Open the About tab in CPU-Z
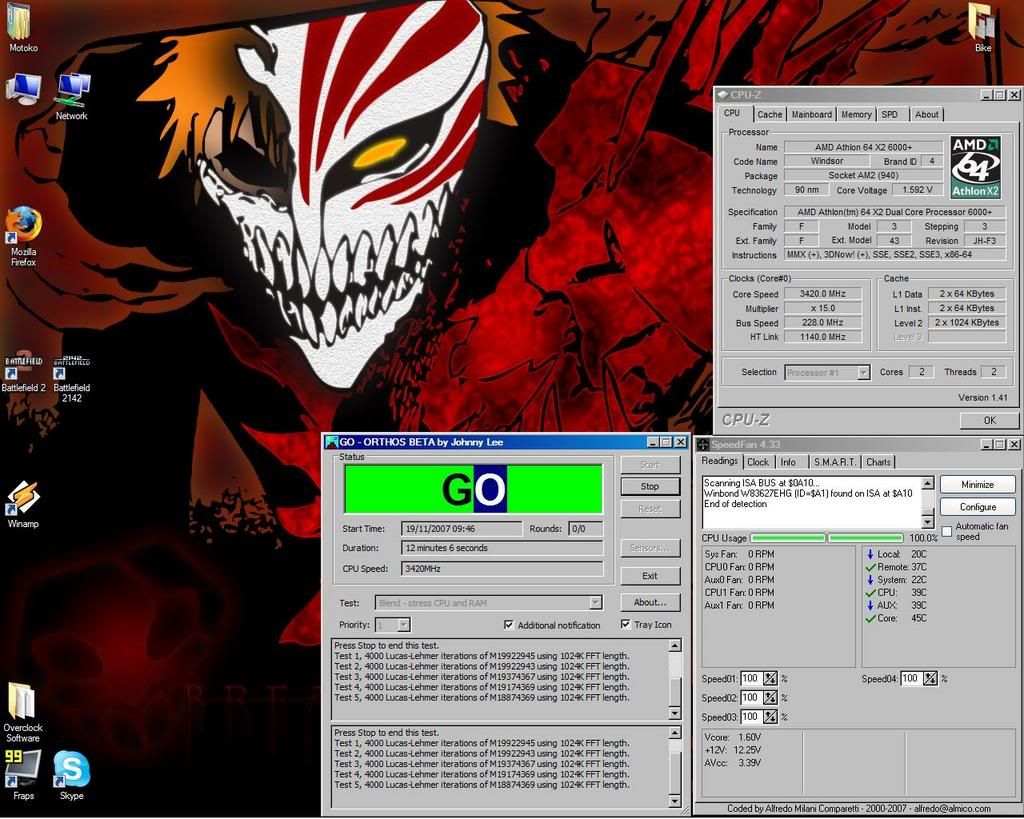Image resolution: width=1024 pixels, height=819 pixels. tap(927, 114)
